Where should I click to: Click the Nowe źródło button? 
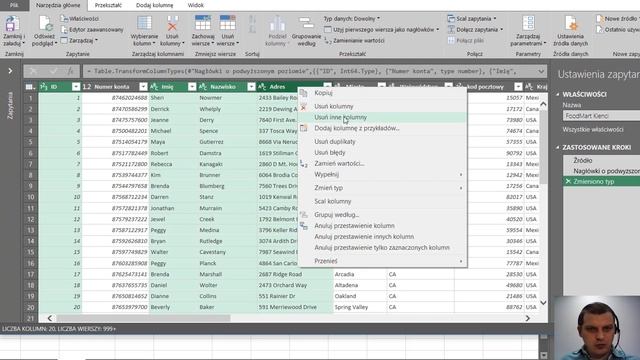click(617, 18)
